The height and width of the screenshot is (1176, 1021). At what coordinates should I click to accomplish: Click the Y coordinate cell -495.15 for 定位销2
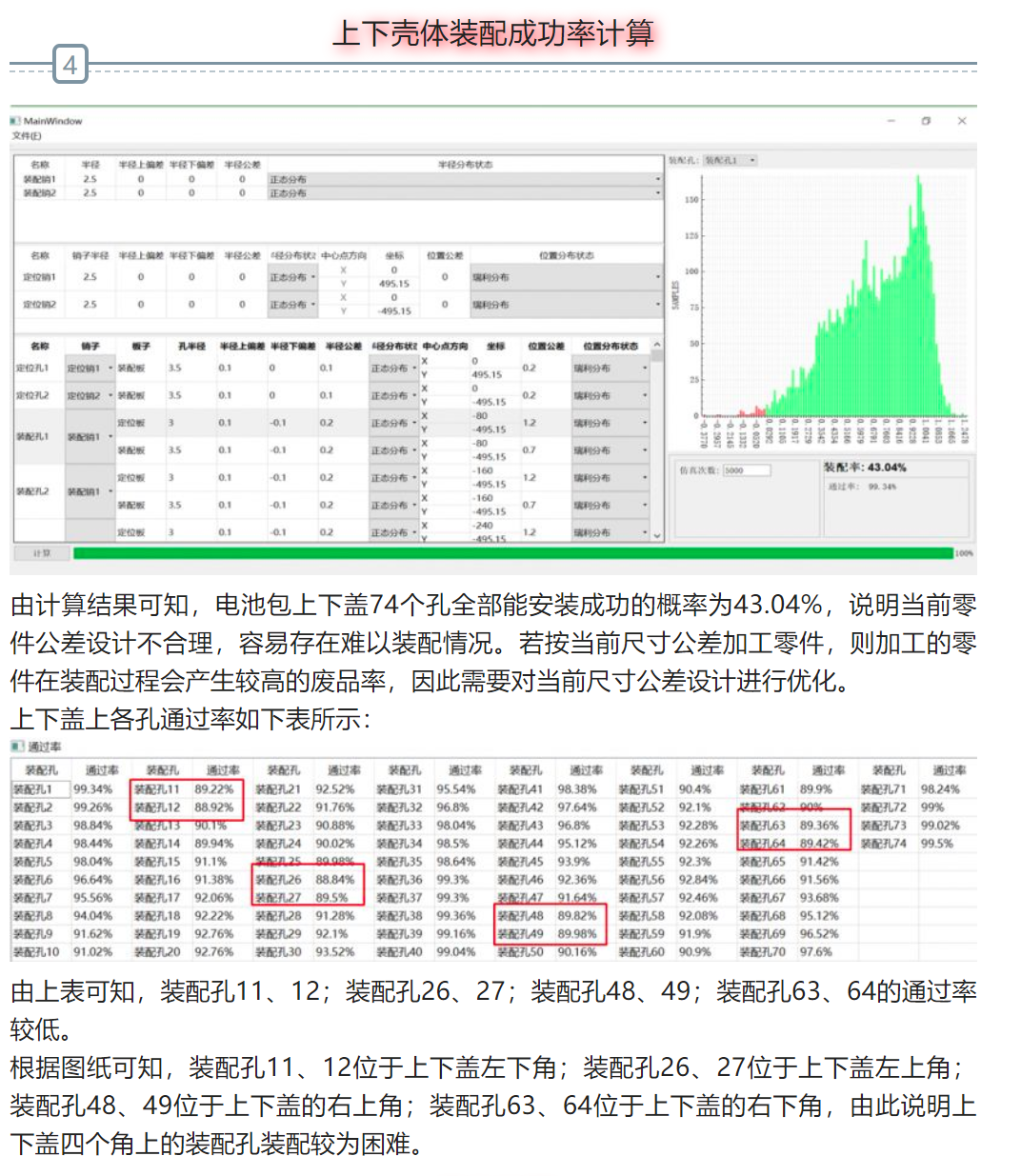396,309
